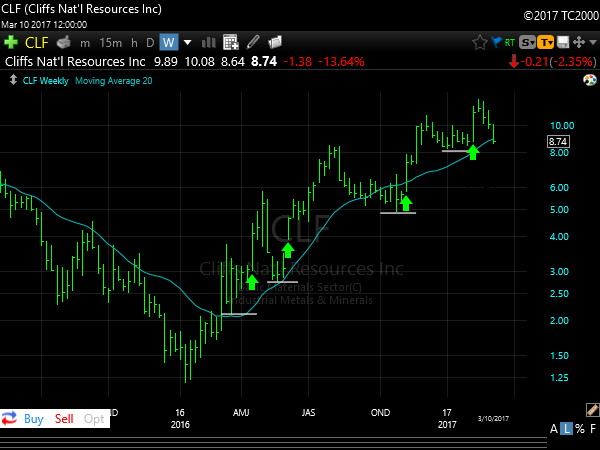This screenshot has width=600, height=450.
Task: Switch chart to monthly 'm' timeframe
Action: pos(85,43)
